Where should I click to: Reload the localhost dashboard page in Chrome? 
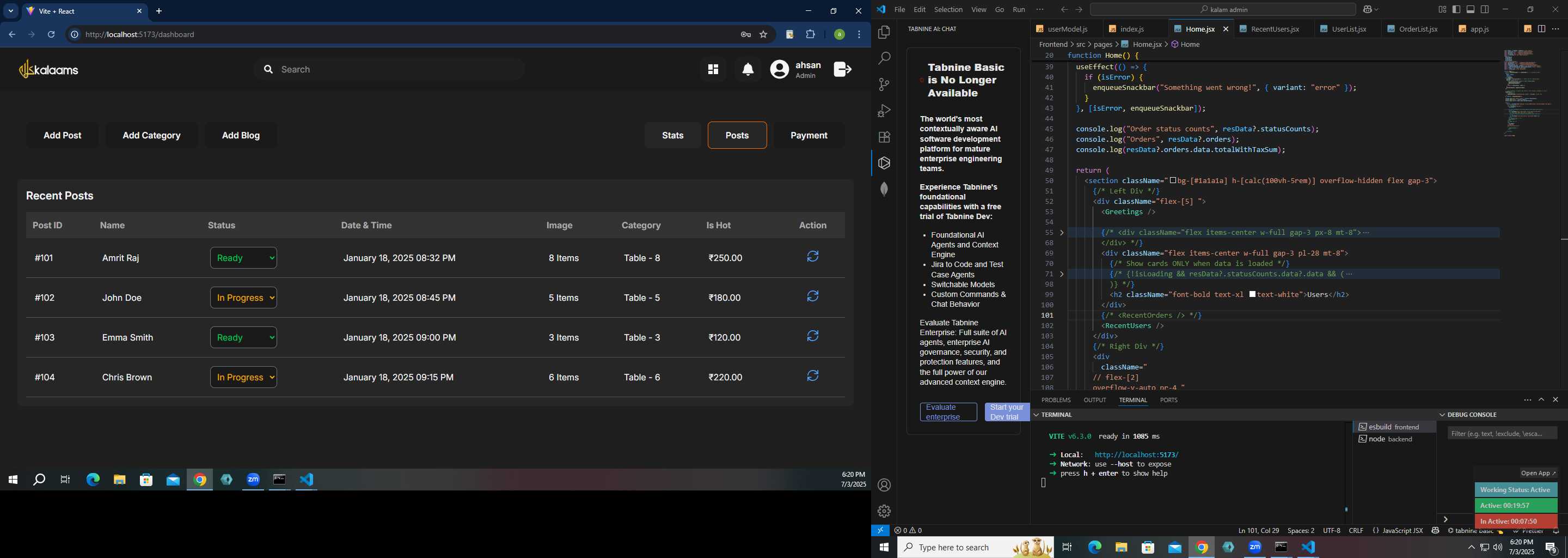click(52, 35)
